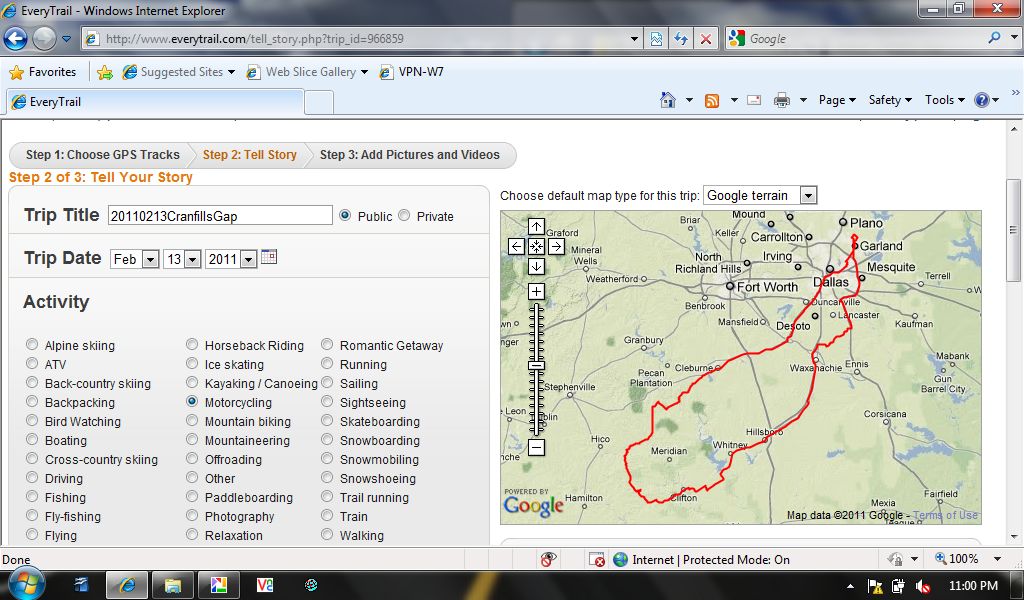Screen dimensions: 1024x600
Task: Select the Public radio button
Action: [x=345, y=215]
